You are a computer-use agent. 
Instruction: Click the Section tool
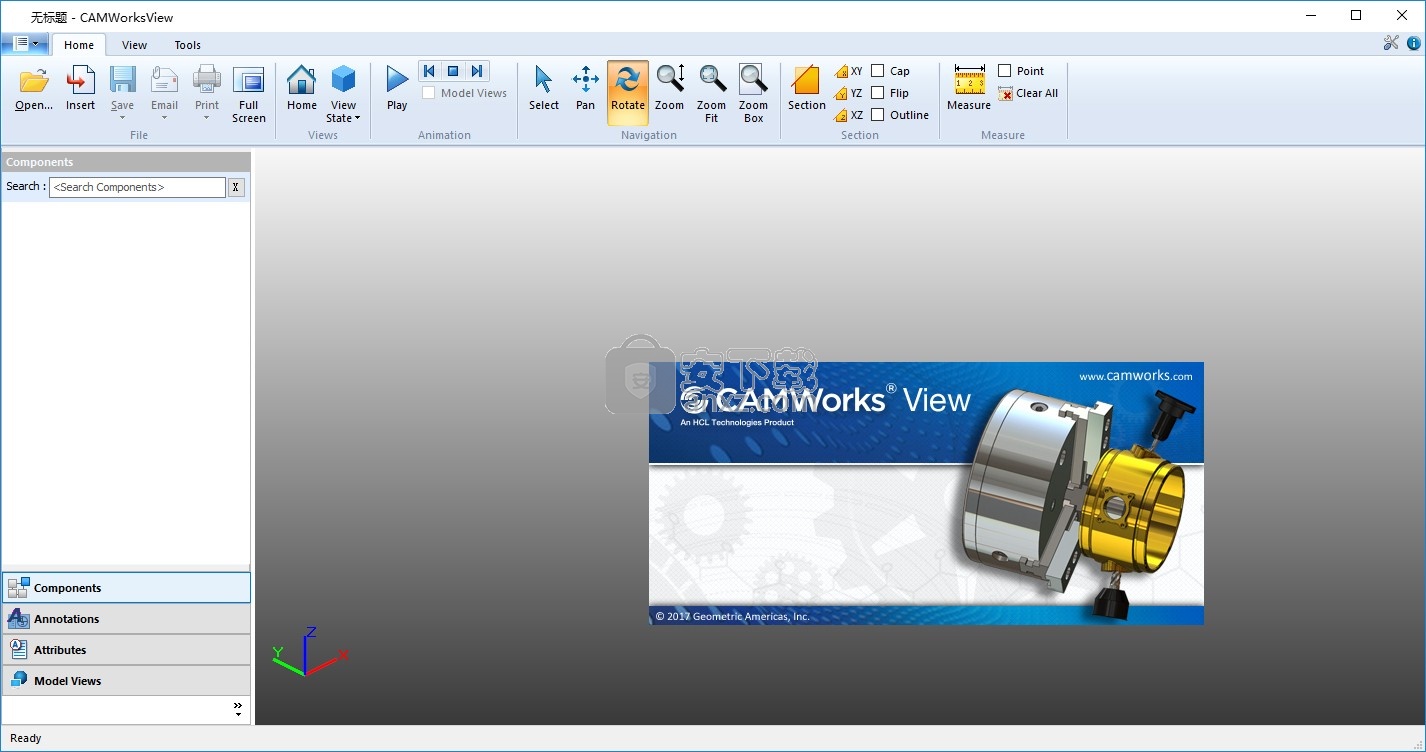tap(806, 88)
